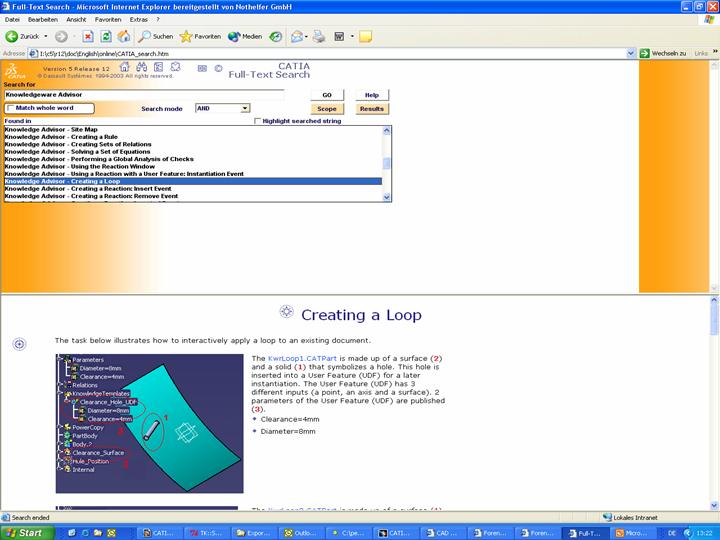The width and height of the screenshot is (720, 540).
Task: Open the Edit button dropdown arrow
Action: point(352,36)
